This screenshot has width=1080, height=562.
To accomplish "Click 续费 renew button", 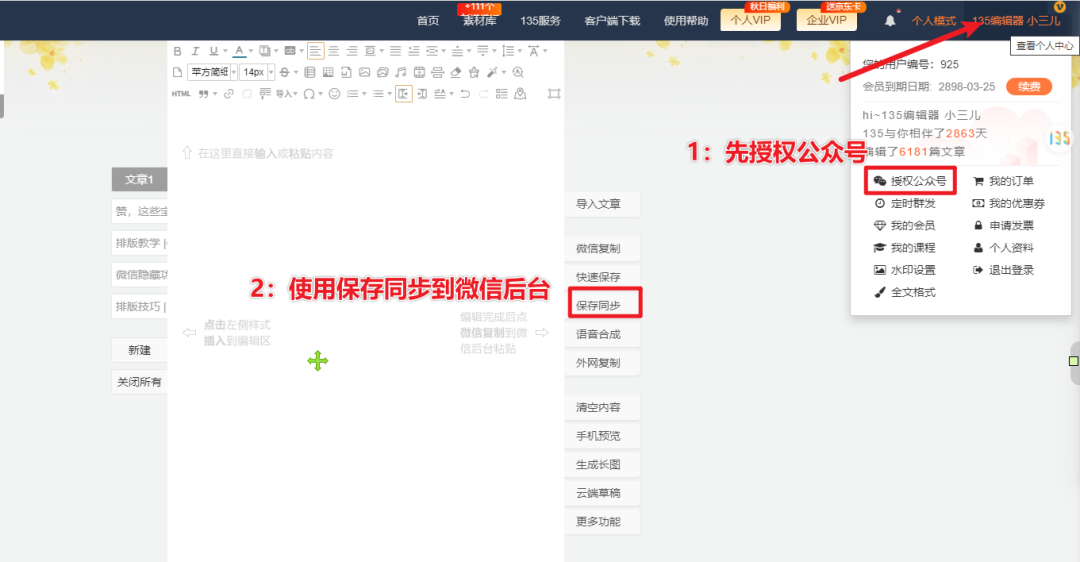I will pos(1029,87).
